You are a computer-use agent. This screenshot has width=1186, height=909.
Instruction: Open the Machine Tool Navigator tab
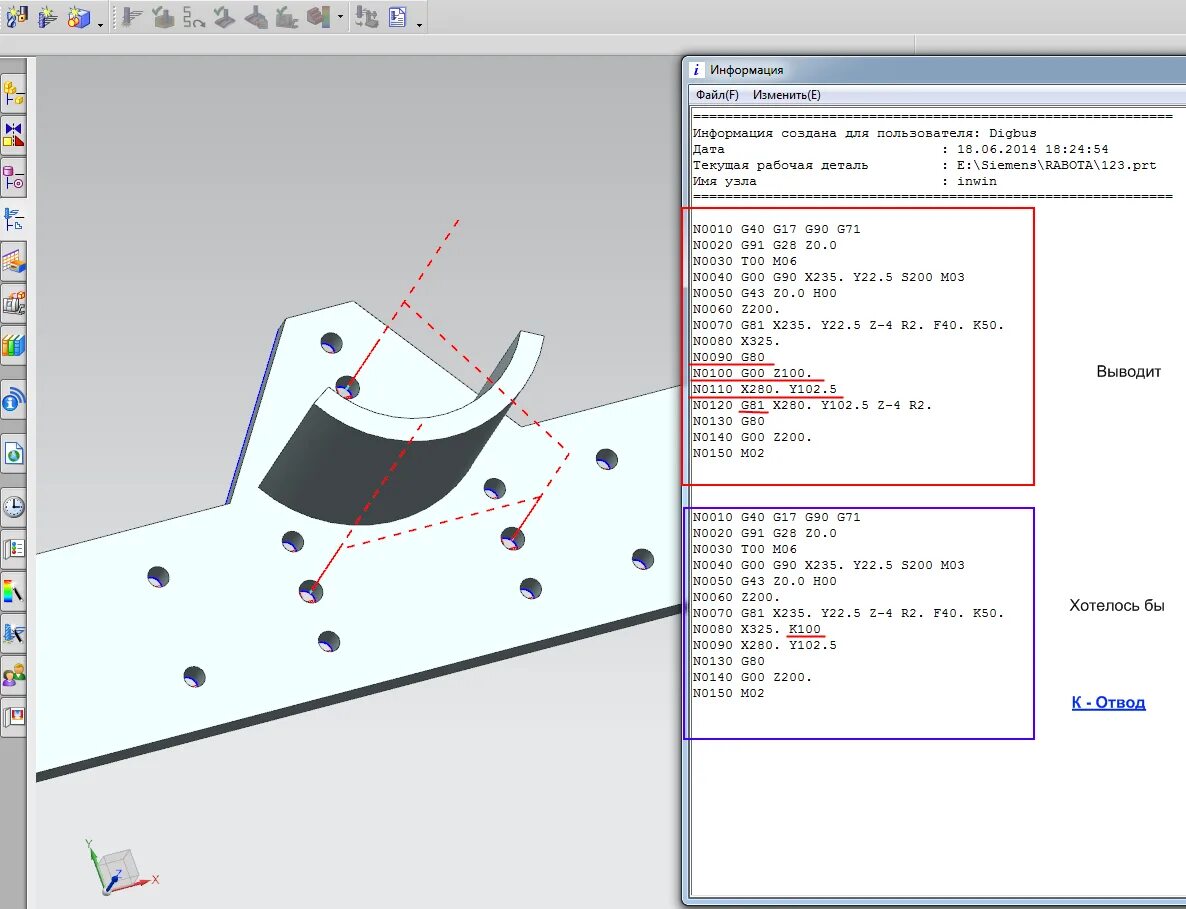coord(14,304)
